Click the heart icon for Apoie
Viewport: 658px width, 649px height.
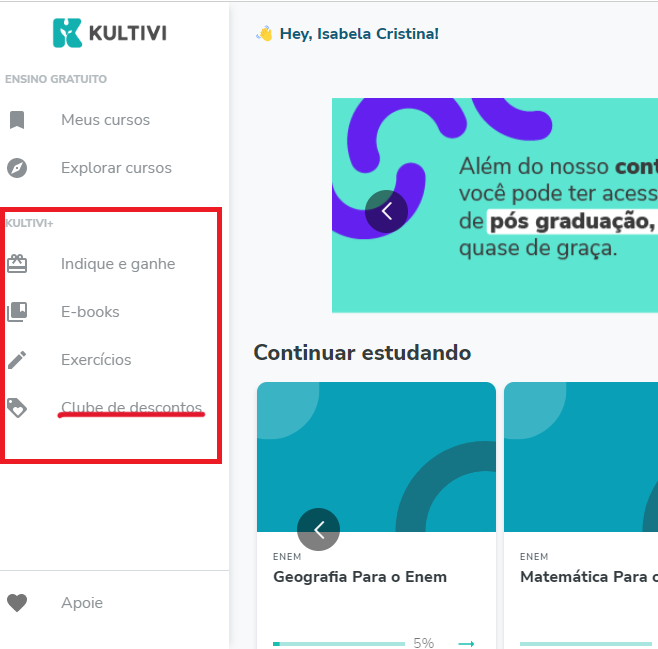17,603
